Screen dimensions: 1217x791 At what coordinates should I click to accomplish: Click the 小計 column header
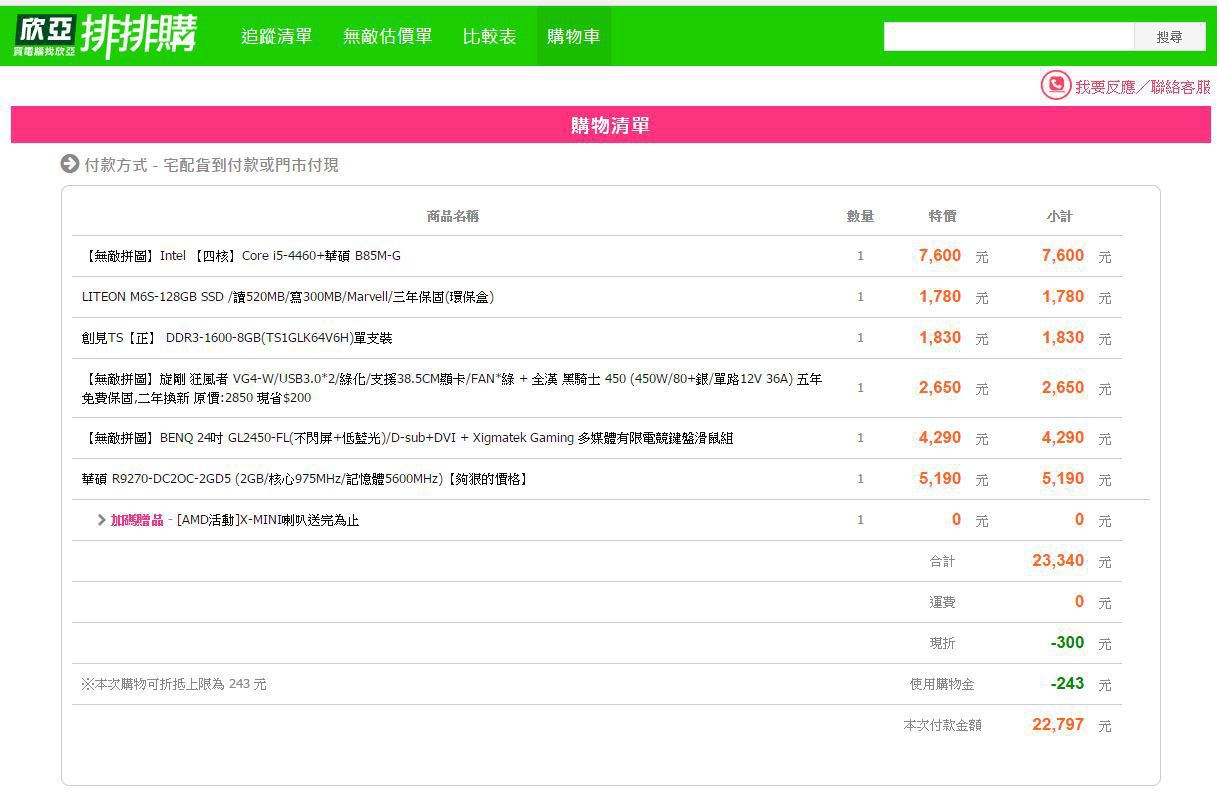(1059, 216)
